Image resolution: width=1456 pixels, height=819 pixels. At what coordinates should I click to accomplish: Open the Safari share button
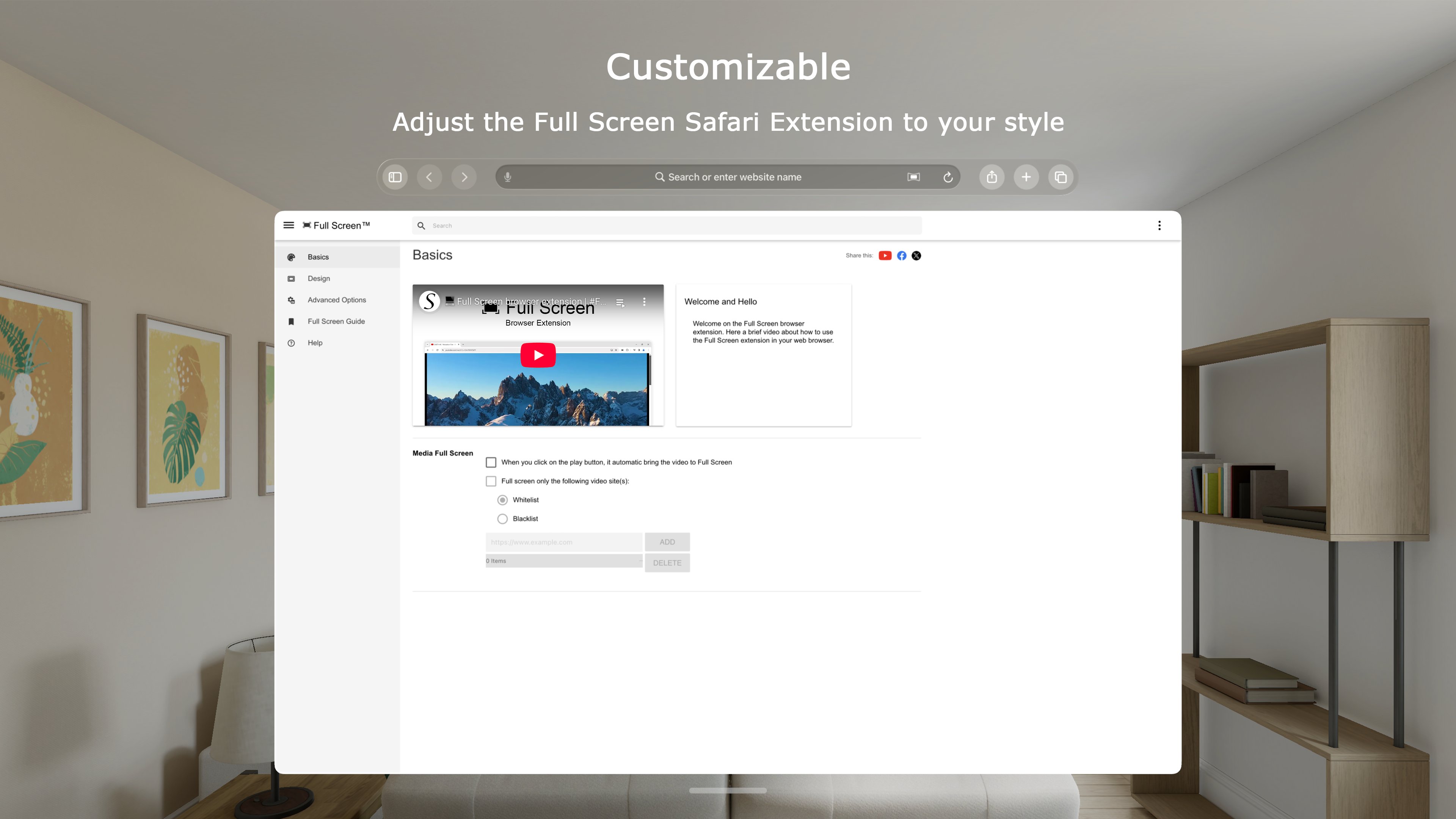tap(992, 177)
